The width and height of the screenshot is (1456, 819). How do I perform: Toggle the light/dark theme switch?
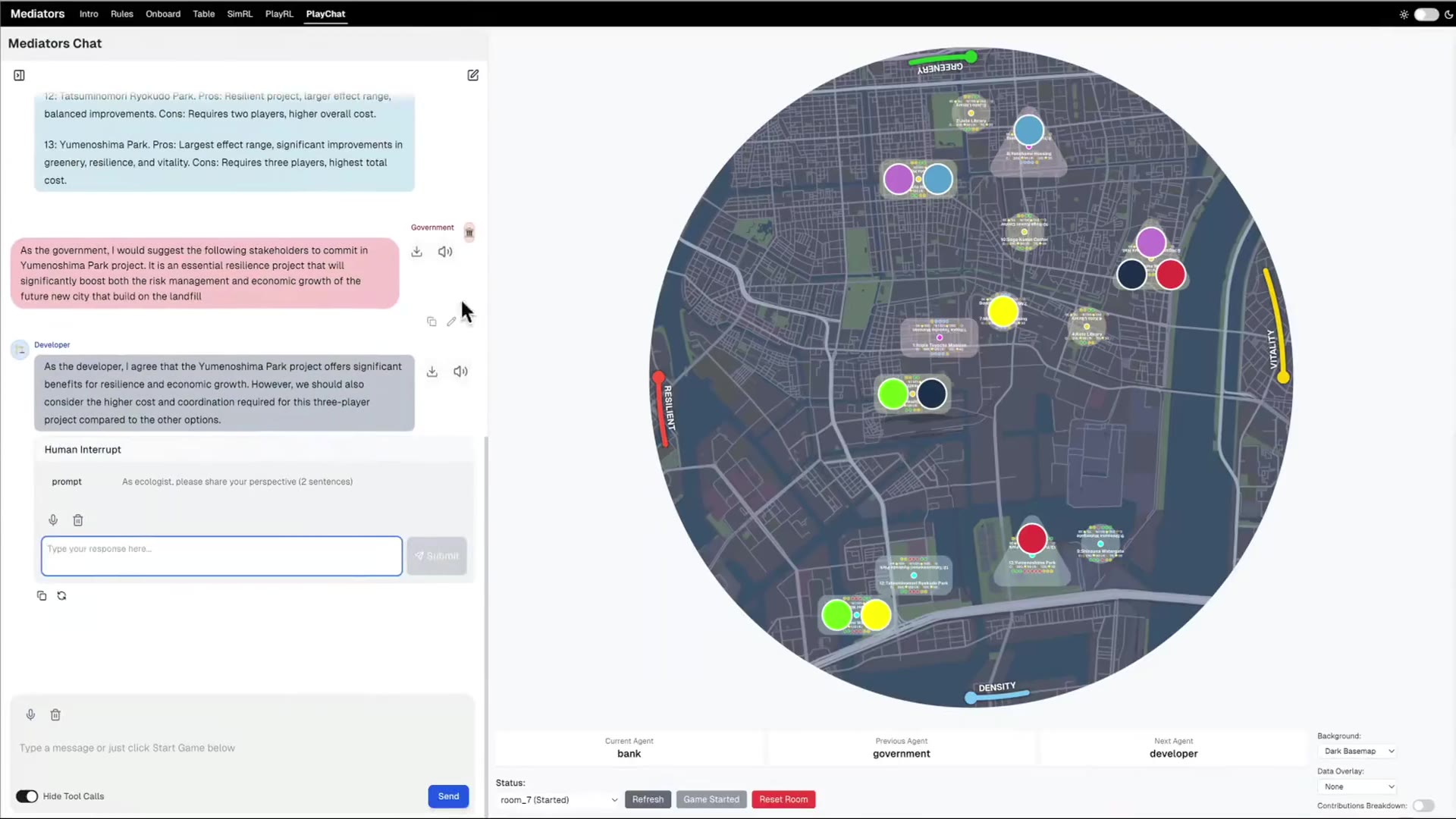click(x=1426, y=14)
